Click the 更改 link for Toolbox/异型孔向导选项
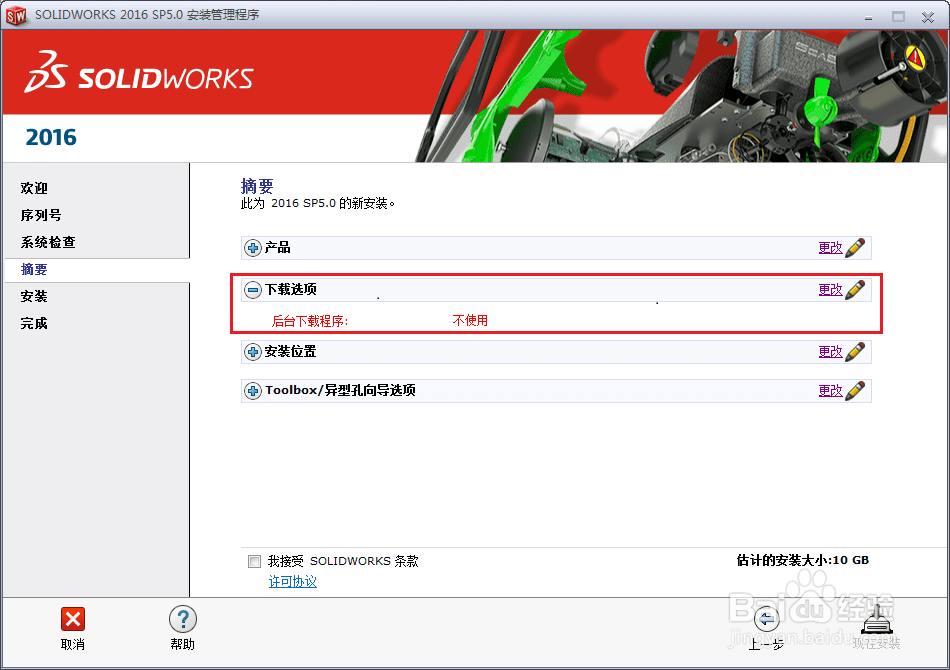 tap(830, 391)
